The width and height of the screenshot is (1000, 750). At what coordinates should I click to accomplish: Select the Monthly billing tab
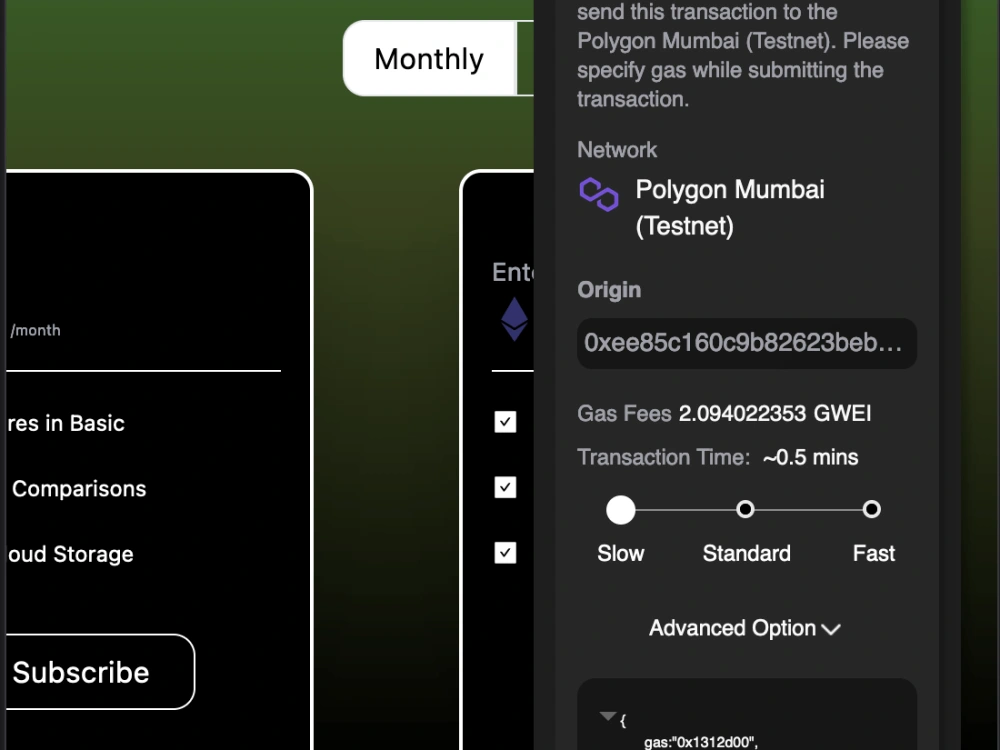click(x=428, y=59)
